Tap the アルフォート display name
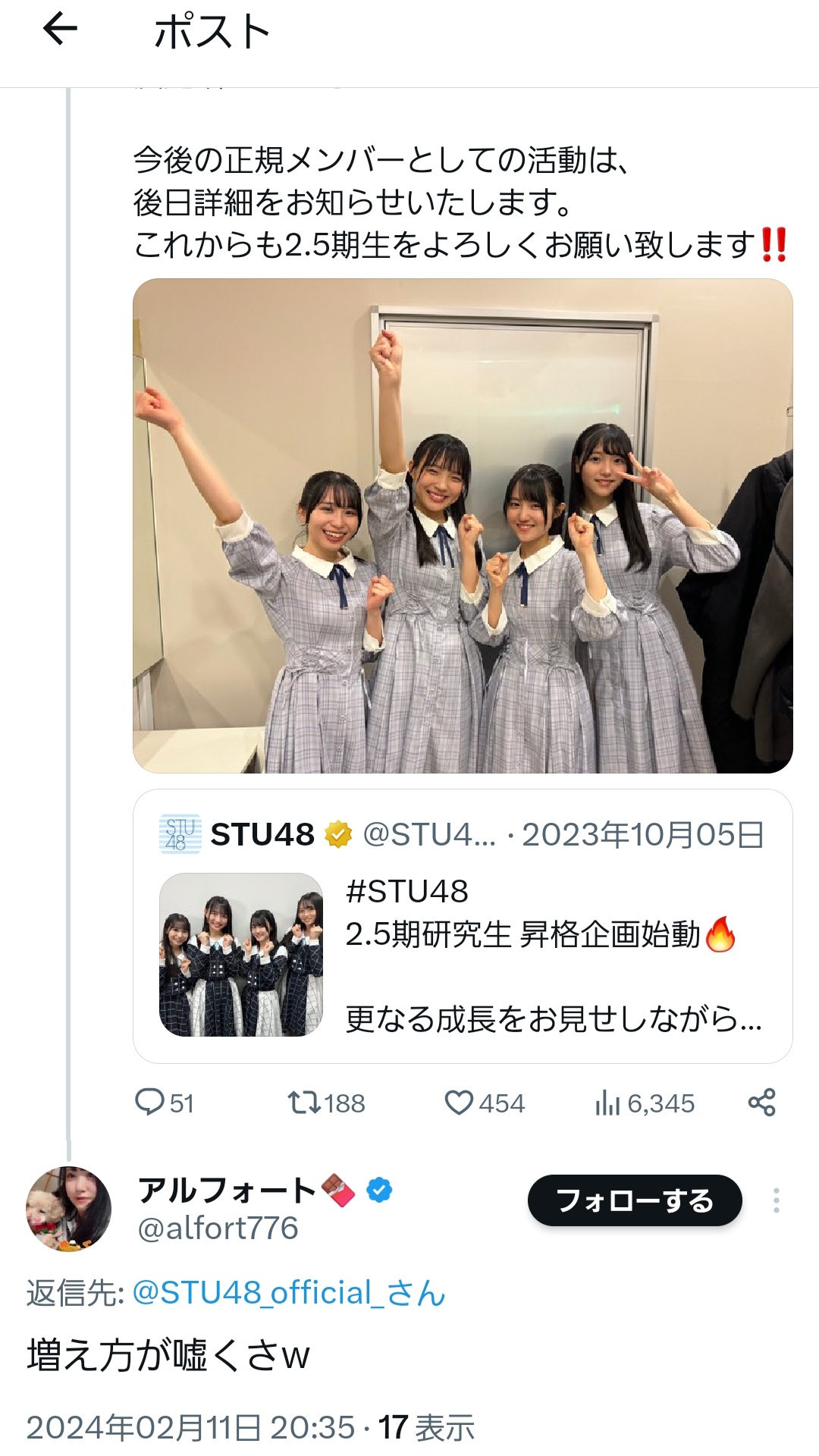 coord(227,1190)
